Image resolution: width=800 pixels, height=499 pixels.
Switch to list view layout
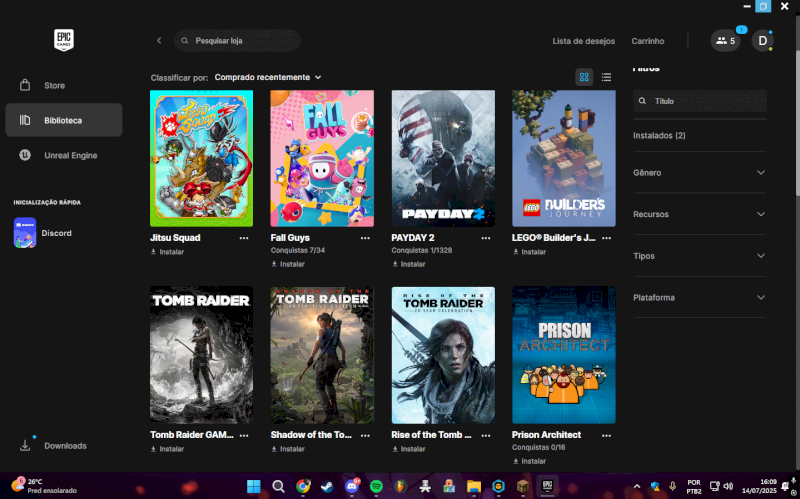click(x=606, y=77)
